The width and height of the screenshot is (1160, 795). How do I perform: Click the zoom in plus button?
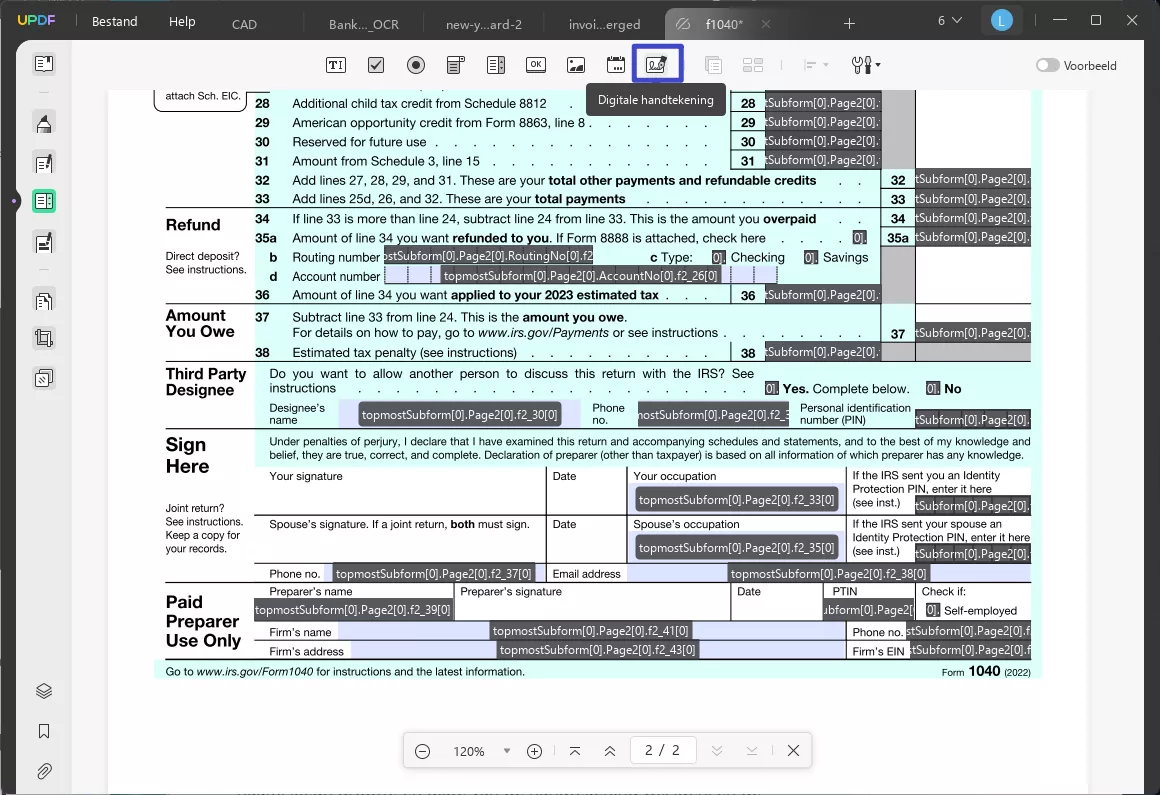[x=534, y=751]
